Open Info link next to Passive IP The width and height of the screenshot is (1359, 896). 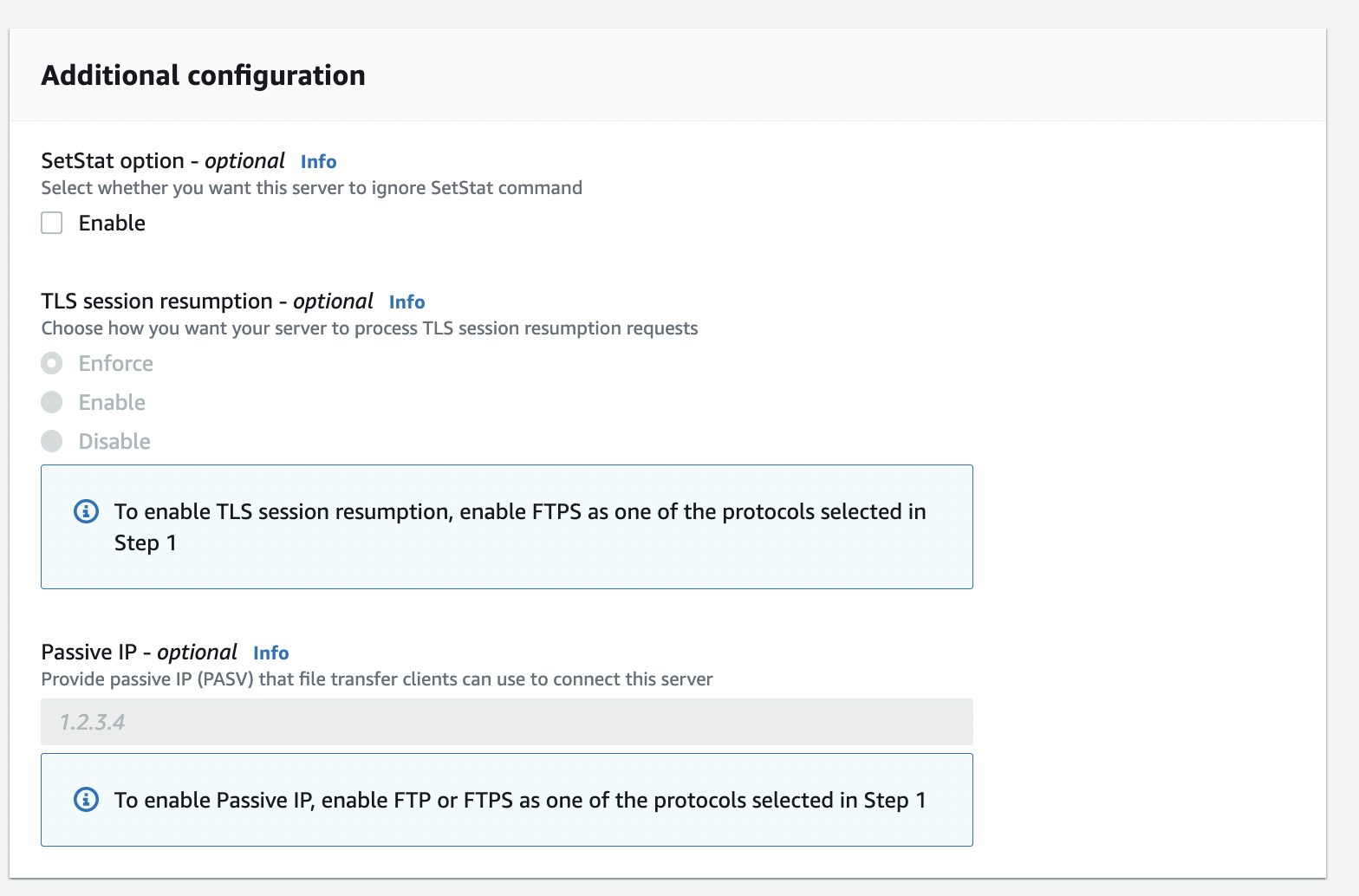pyautogui.click(x=271, y=653)
